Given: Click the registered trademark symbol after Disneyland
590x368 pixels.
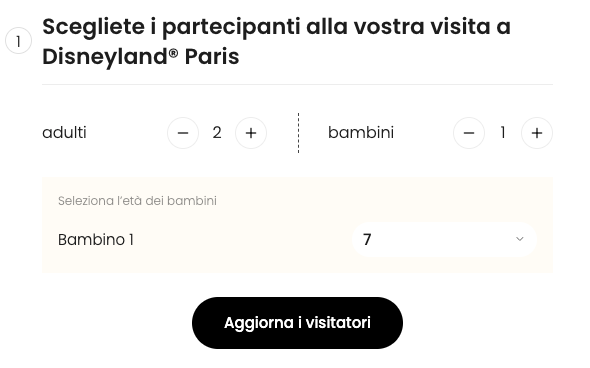Looking at the screenshot, I should pos(173,53).
